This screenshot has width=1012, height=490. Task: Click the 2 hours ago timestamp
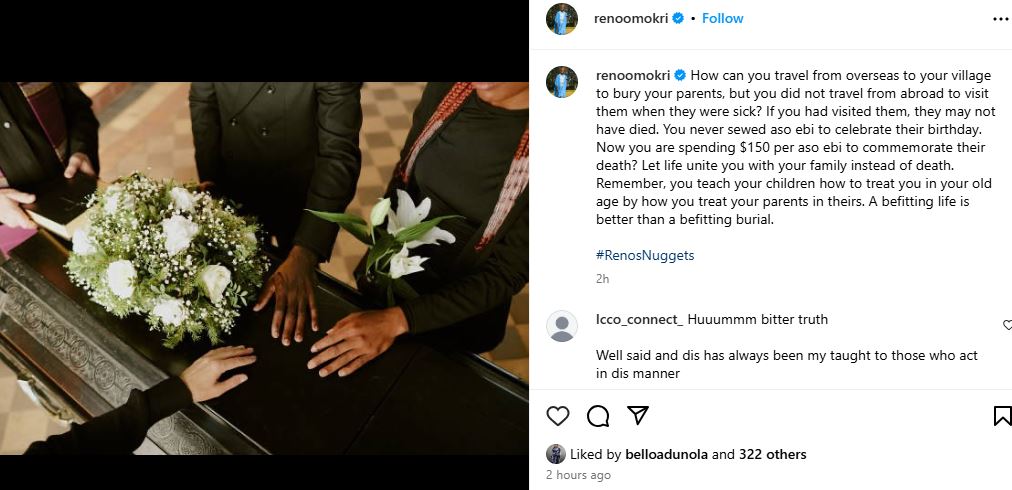coord(578,475)
